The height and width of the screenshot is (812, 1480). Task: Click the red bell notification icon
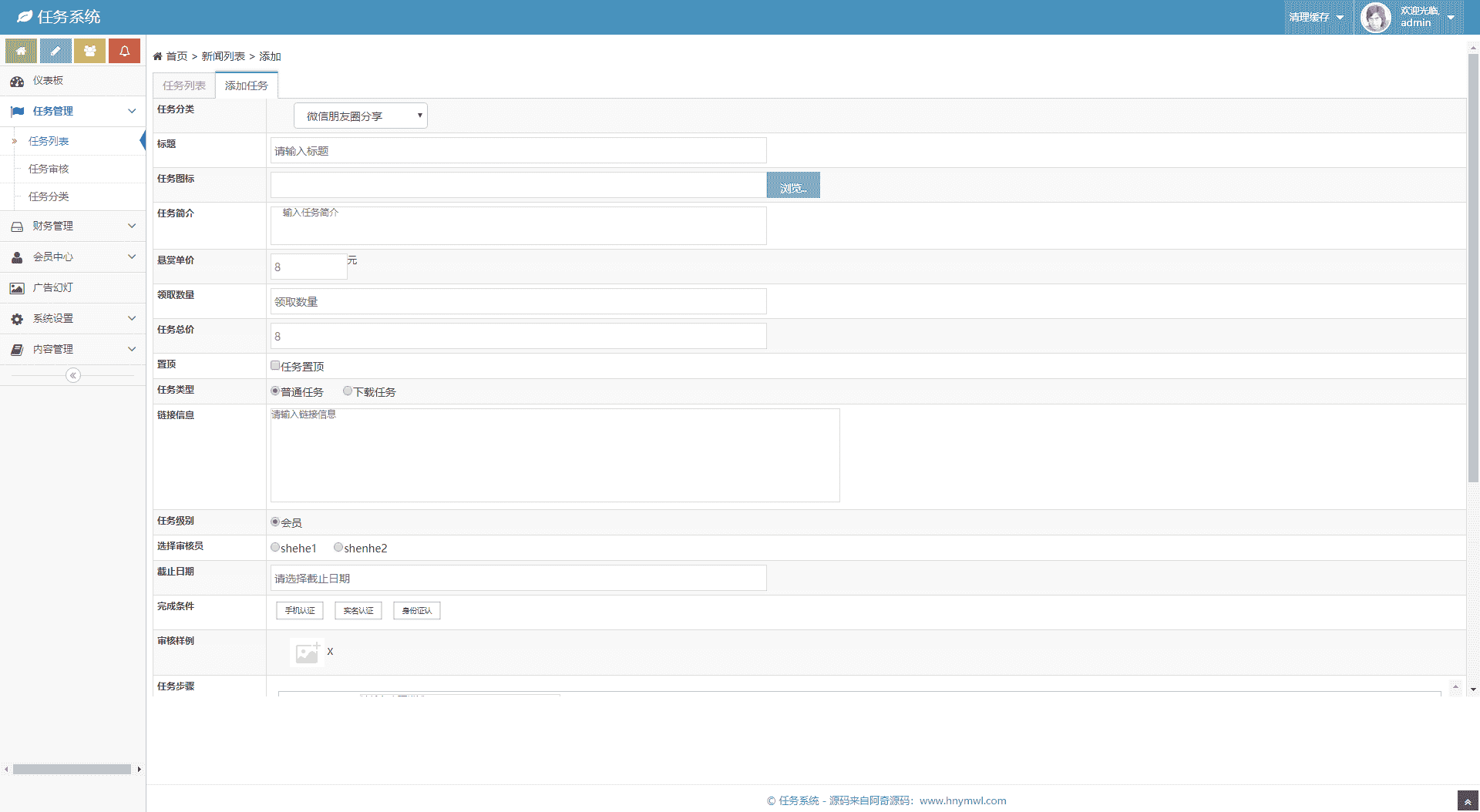click(124, 51)
